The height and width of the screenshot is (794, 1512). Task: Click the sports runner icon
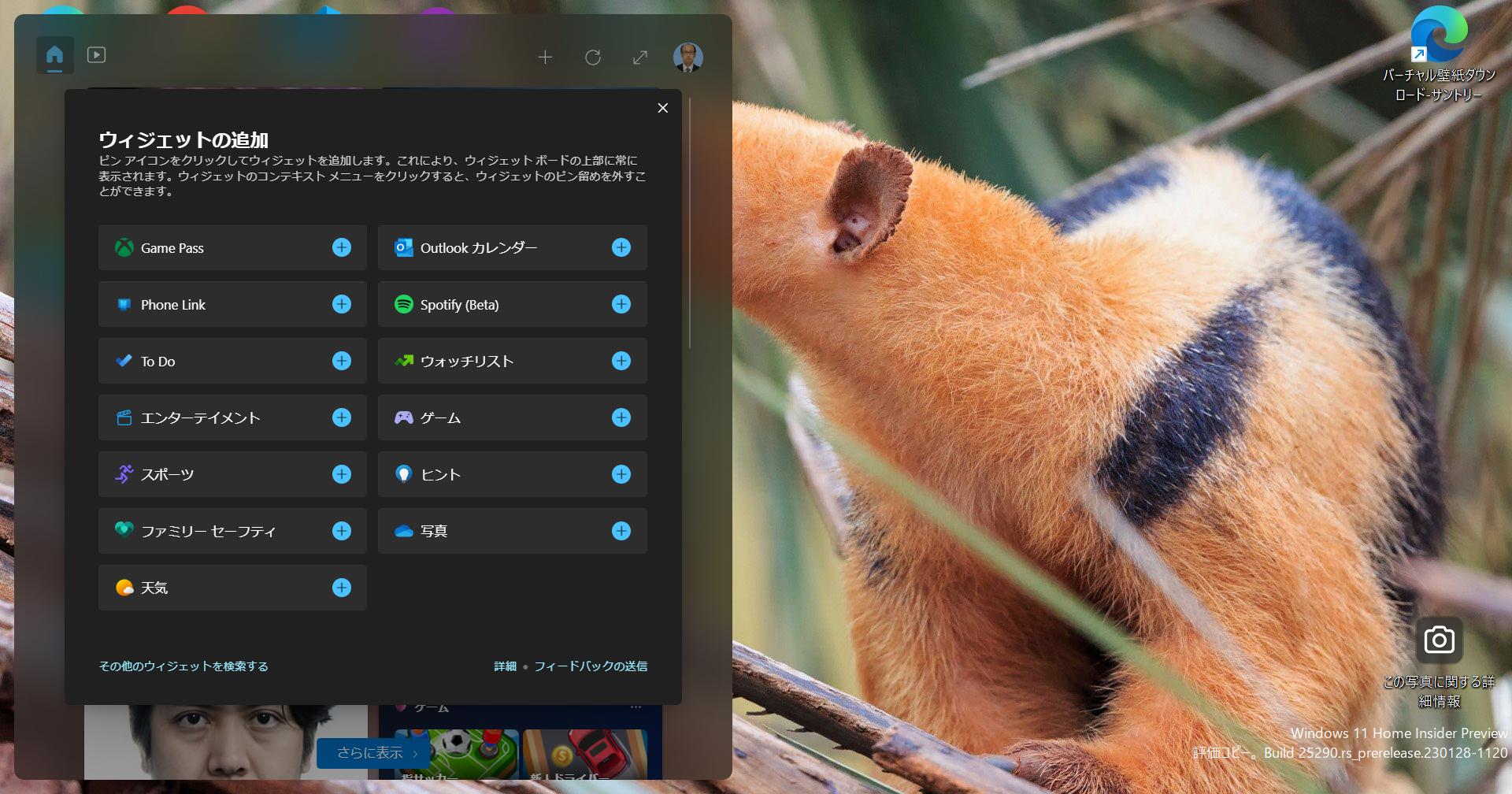(124, 474)
